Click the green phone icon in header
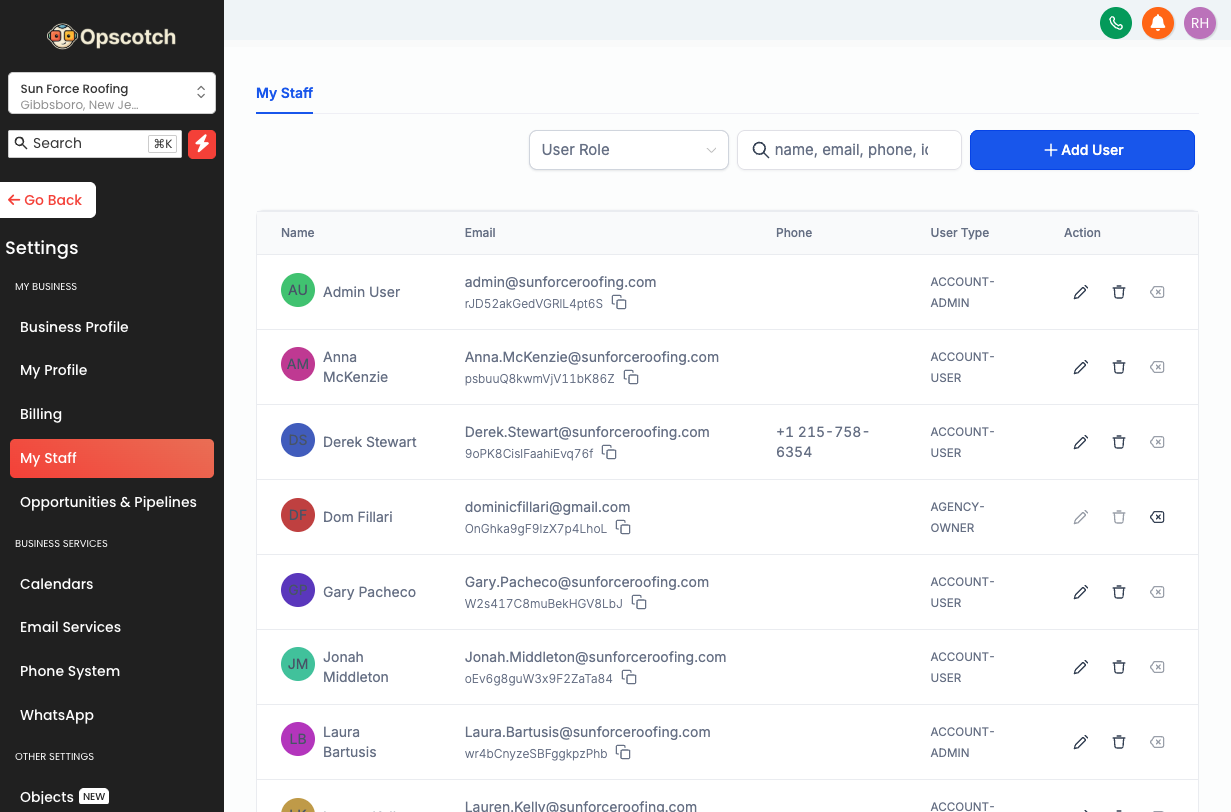Viewport: 1231px width, 812px height. (x=1115, y=23)
